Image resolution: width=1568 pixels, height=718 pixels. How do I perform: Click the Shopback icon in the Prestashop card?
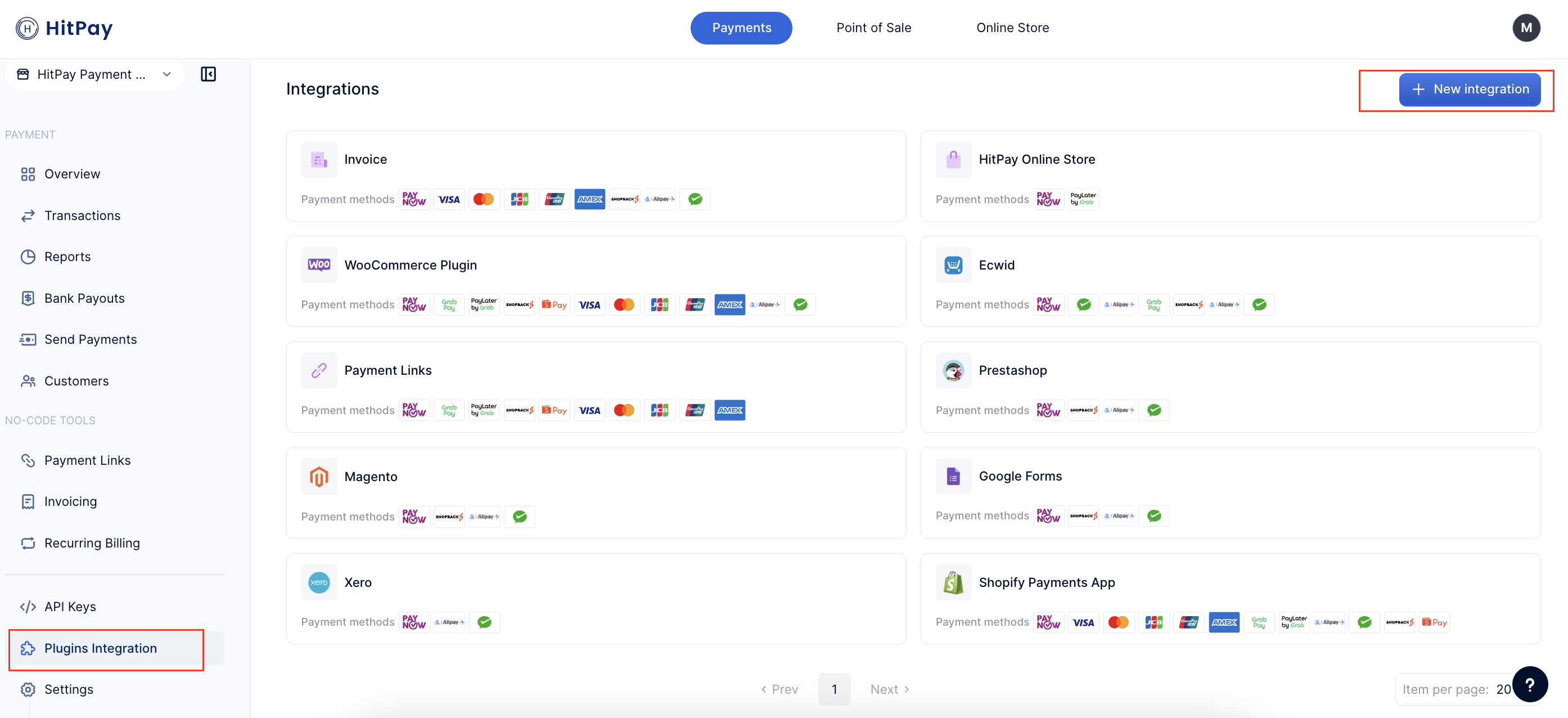pyautogui.click(x=1083, y=410)
